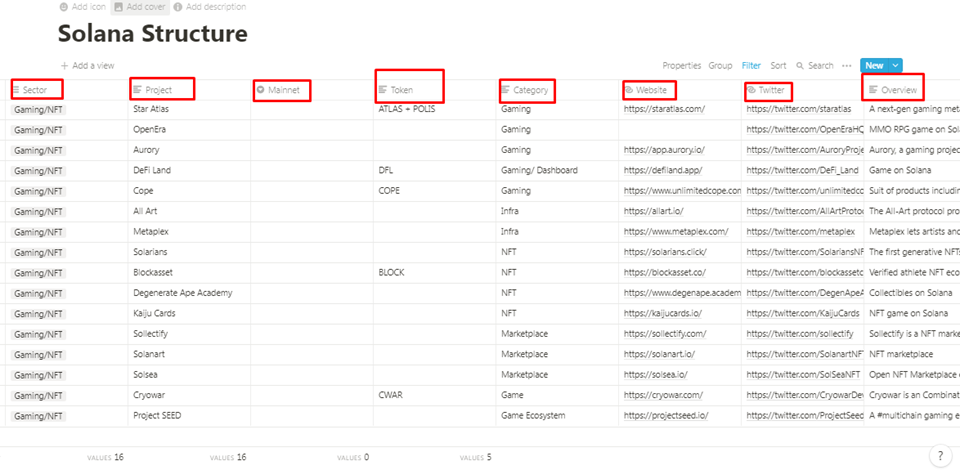
Task: Select the Gaming/ Dashboard category cell
Action: pos(557,171)
